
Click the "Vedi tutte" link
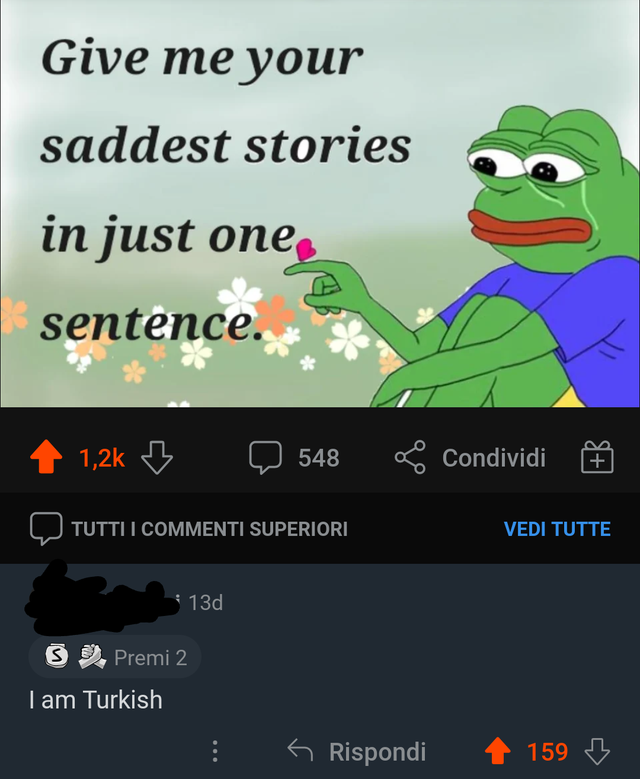[557, 528]
